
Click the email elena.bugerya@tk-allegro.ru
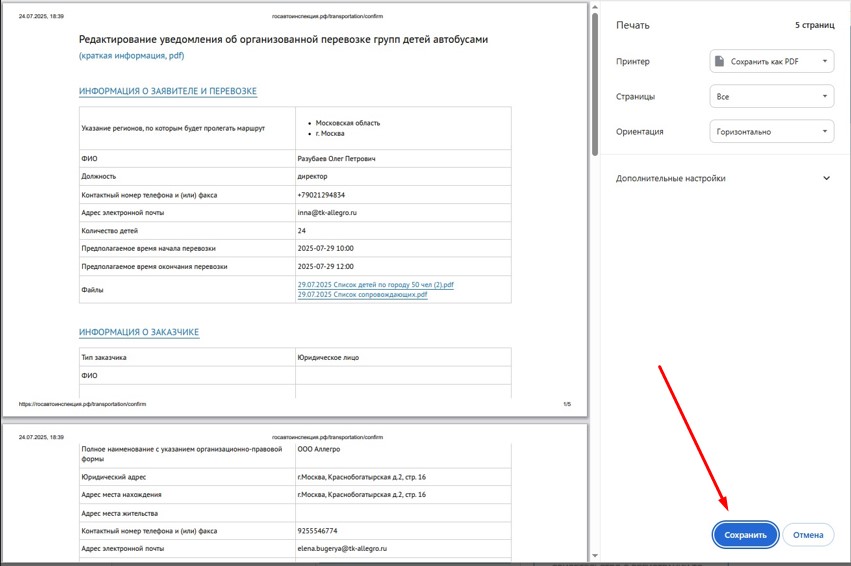(x=341, y=548)
